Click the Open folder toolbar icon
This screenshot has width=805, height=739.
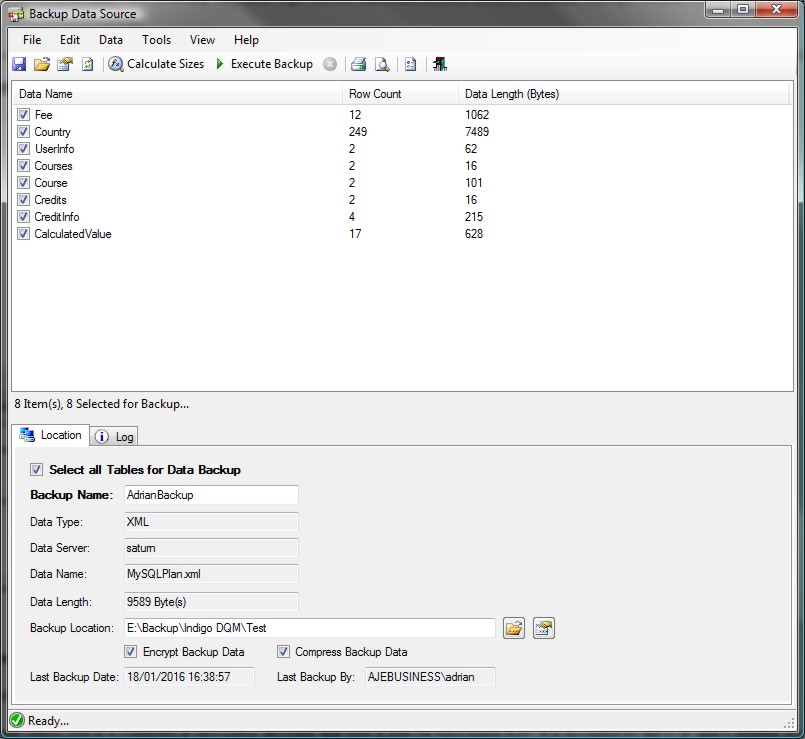[41, 64]
